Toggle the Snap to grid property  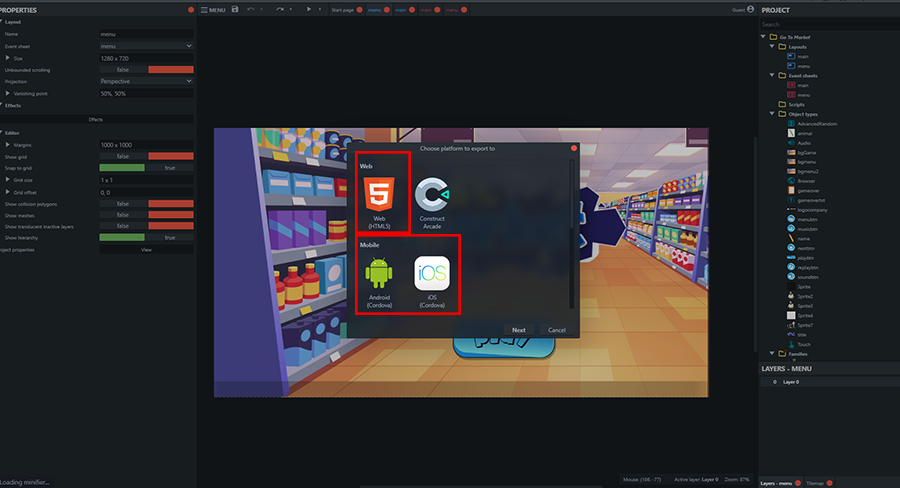point(146,168)
